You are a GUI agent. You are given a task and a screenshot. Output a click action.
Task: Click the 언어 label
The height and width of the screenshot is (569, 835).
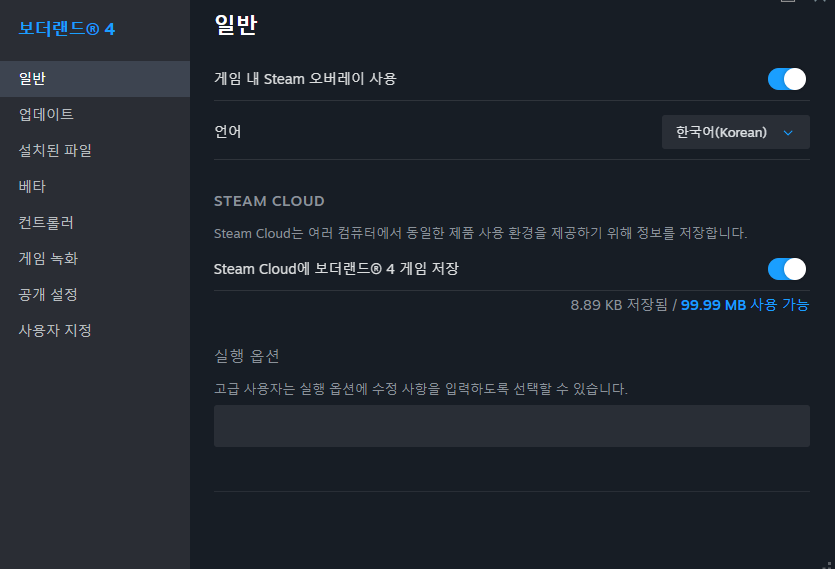coord(228,132)
